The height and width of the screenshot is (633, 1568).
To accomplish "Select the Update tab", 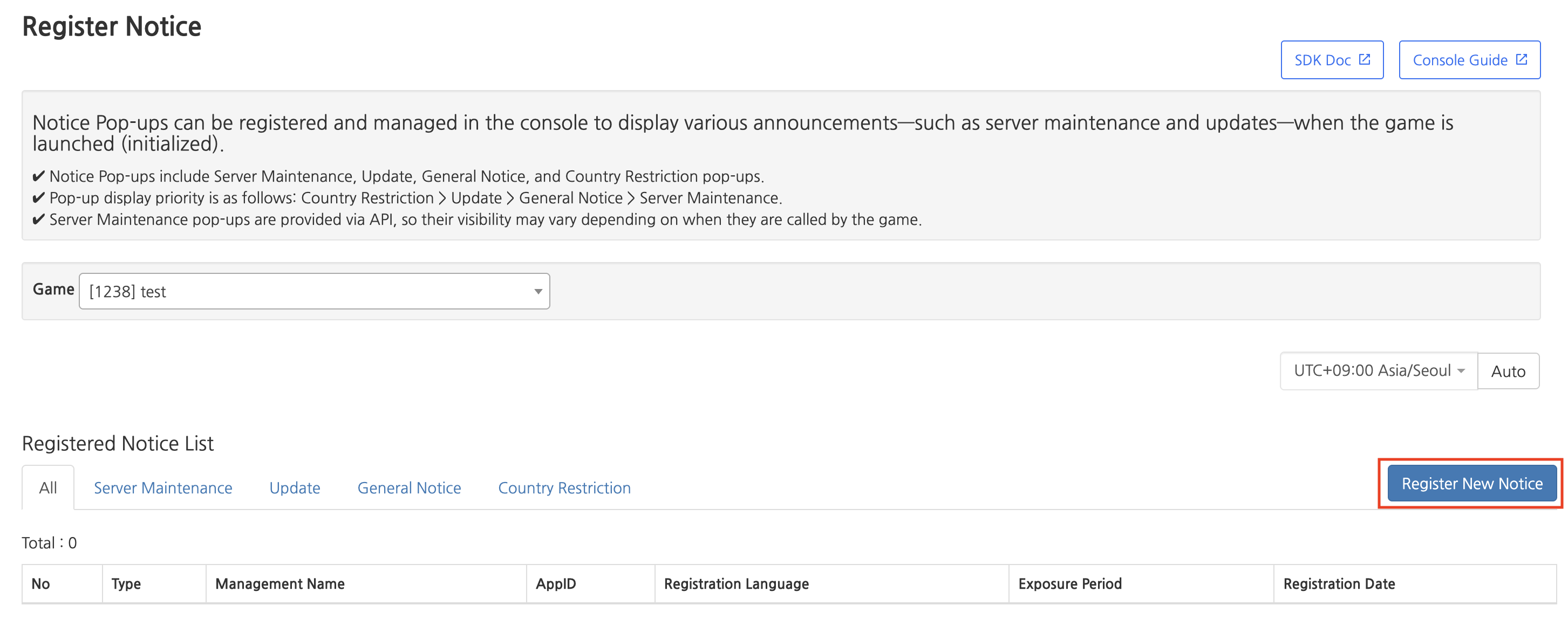I will 295,487.
